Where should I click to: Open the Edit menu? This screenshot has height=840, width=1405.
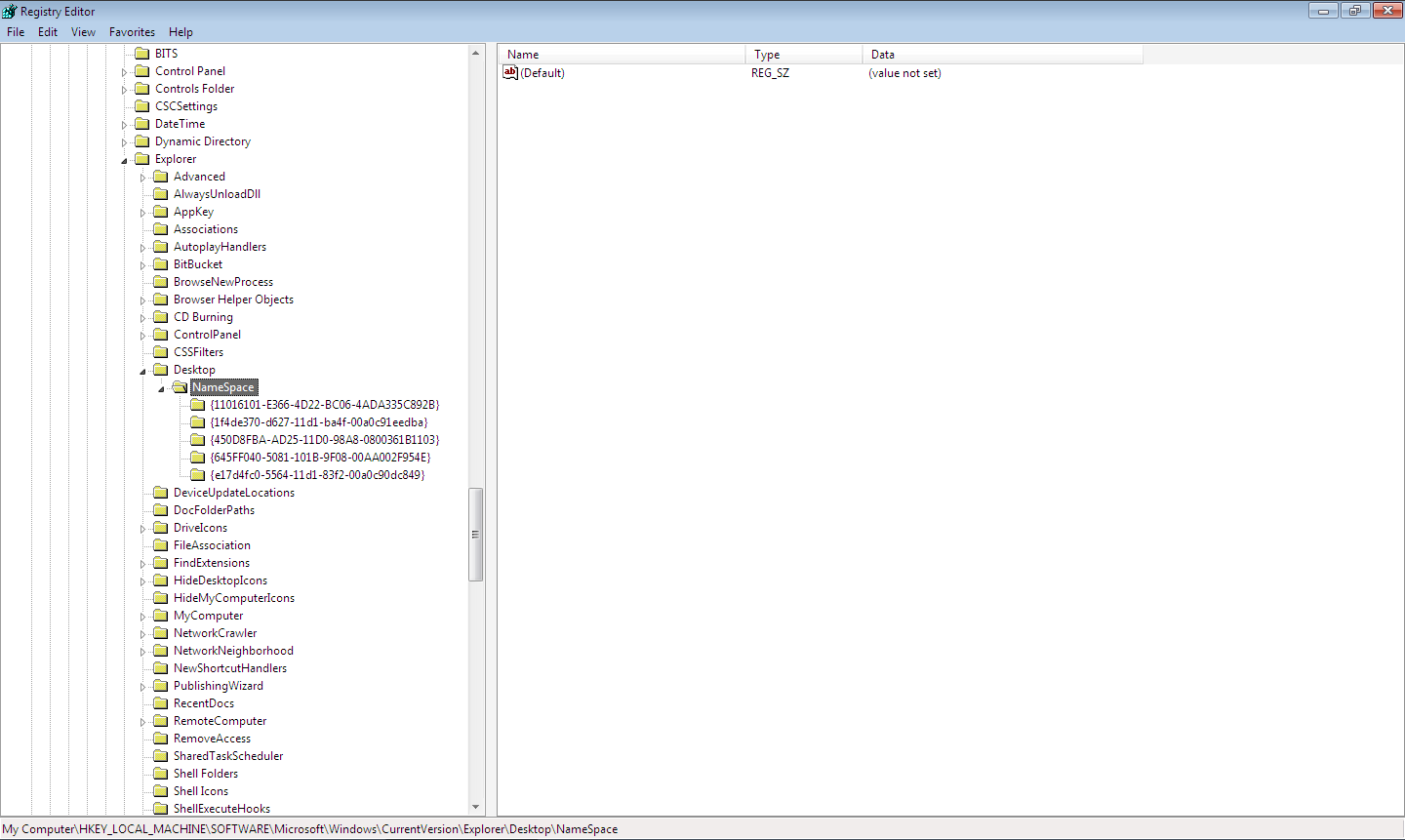(48, 32)
